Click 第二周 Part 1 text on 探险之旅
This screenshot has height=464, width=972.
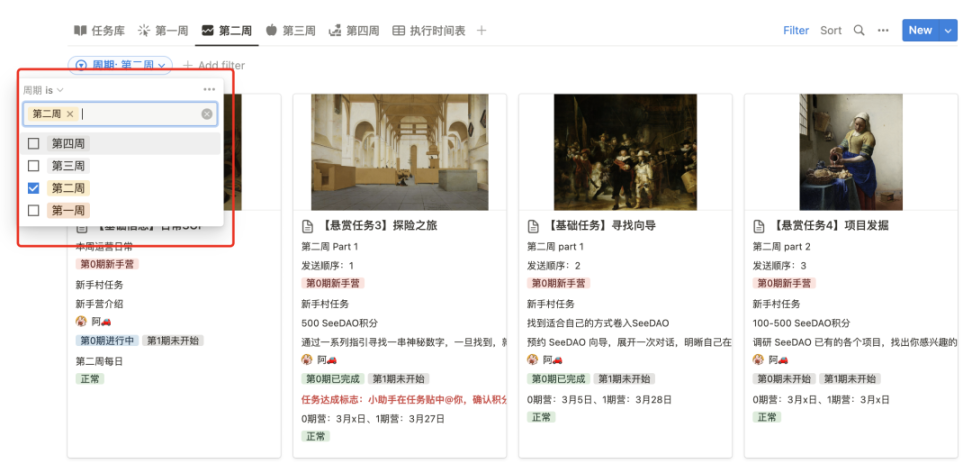[x=330, y=247]
